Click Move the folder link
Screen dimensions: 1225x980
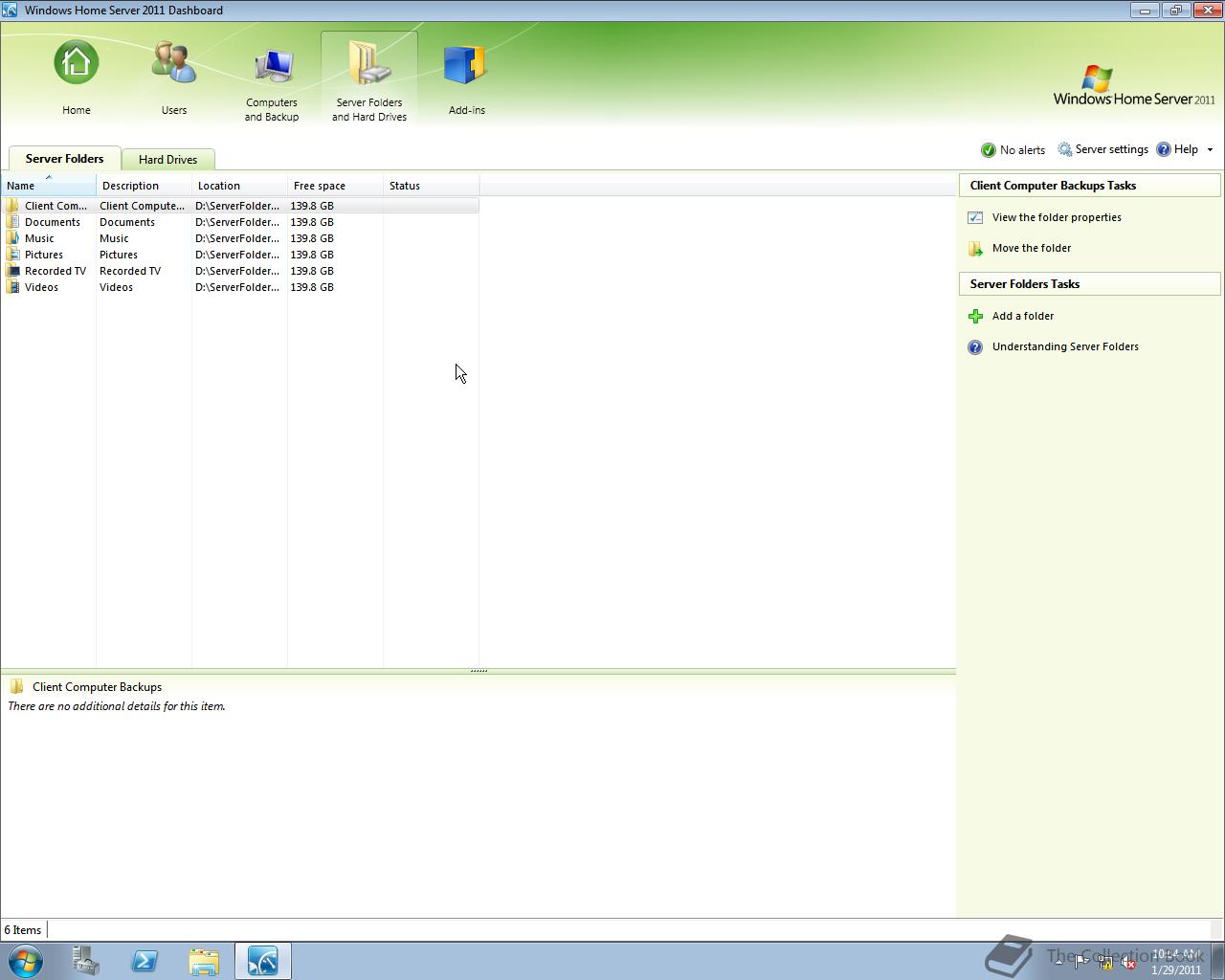[1032, 248]
